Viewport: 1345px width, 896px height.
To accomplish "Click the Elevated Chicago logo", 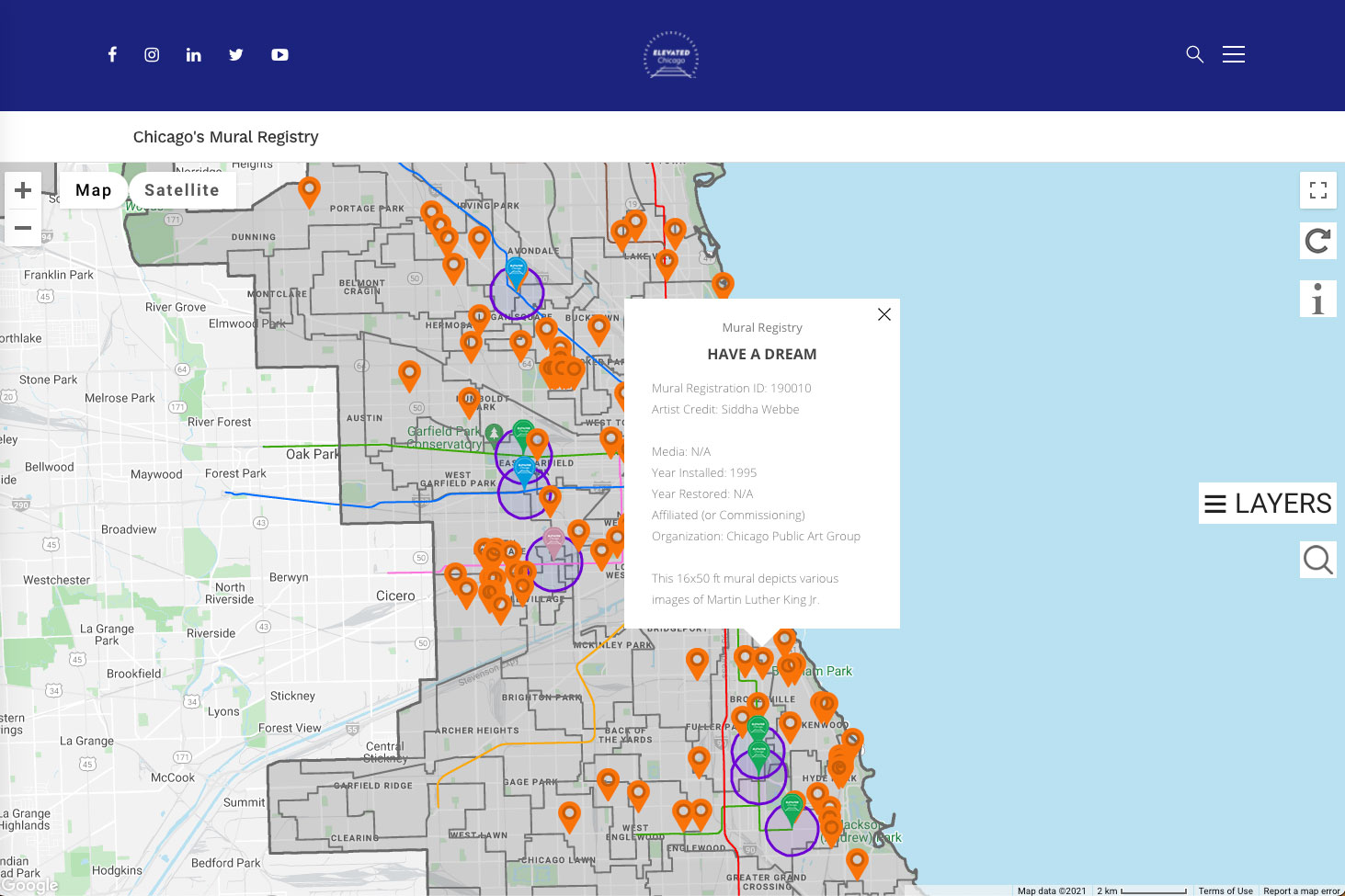I will click(670, 55).
